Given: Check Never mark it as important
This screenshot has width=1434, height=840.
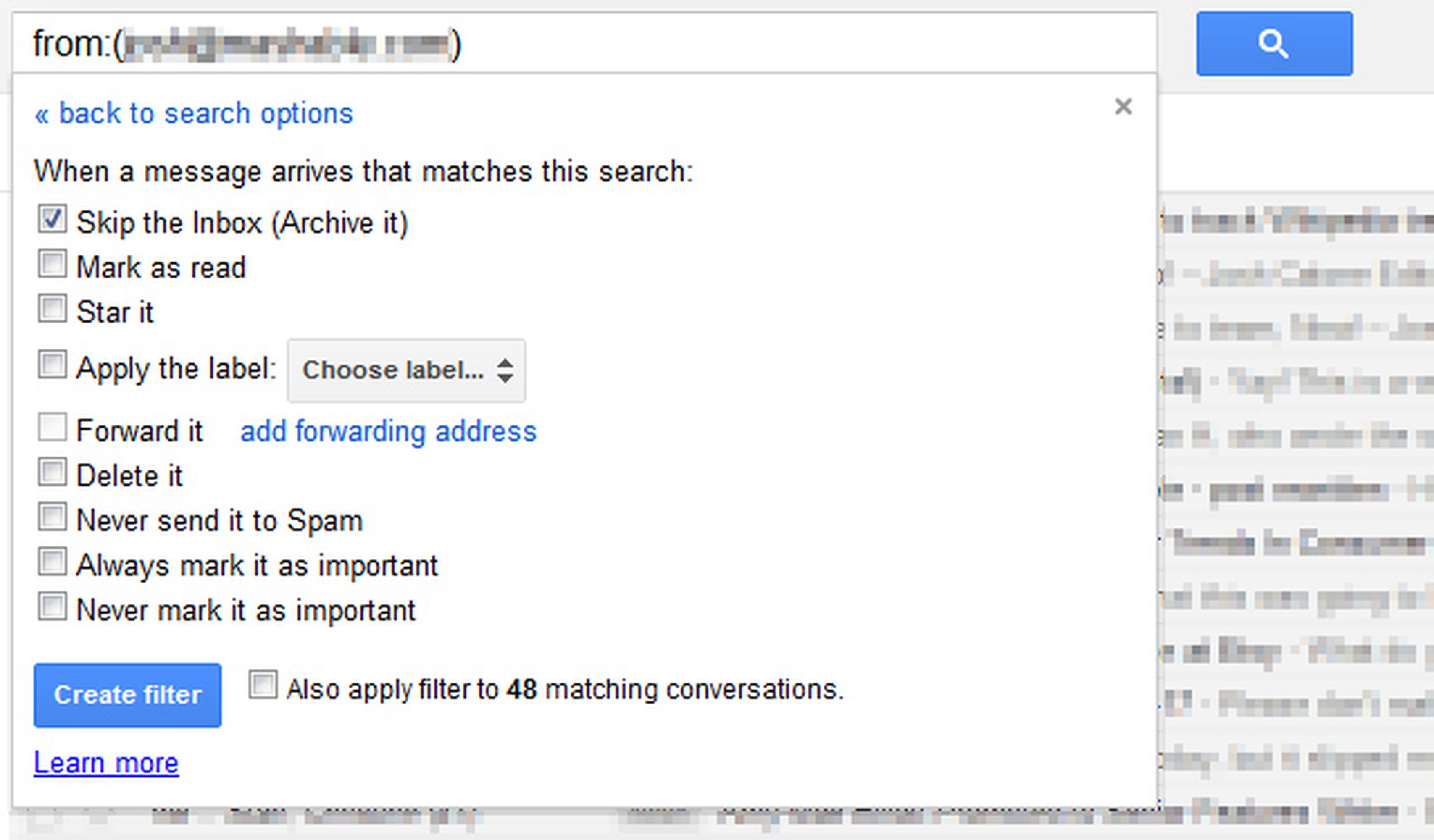Looking at the screenshot, I should pos(53,606).
